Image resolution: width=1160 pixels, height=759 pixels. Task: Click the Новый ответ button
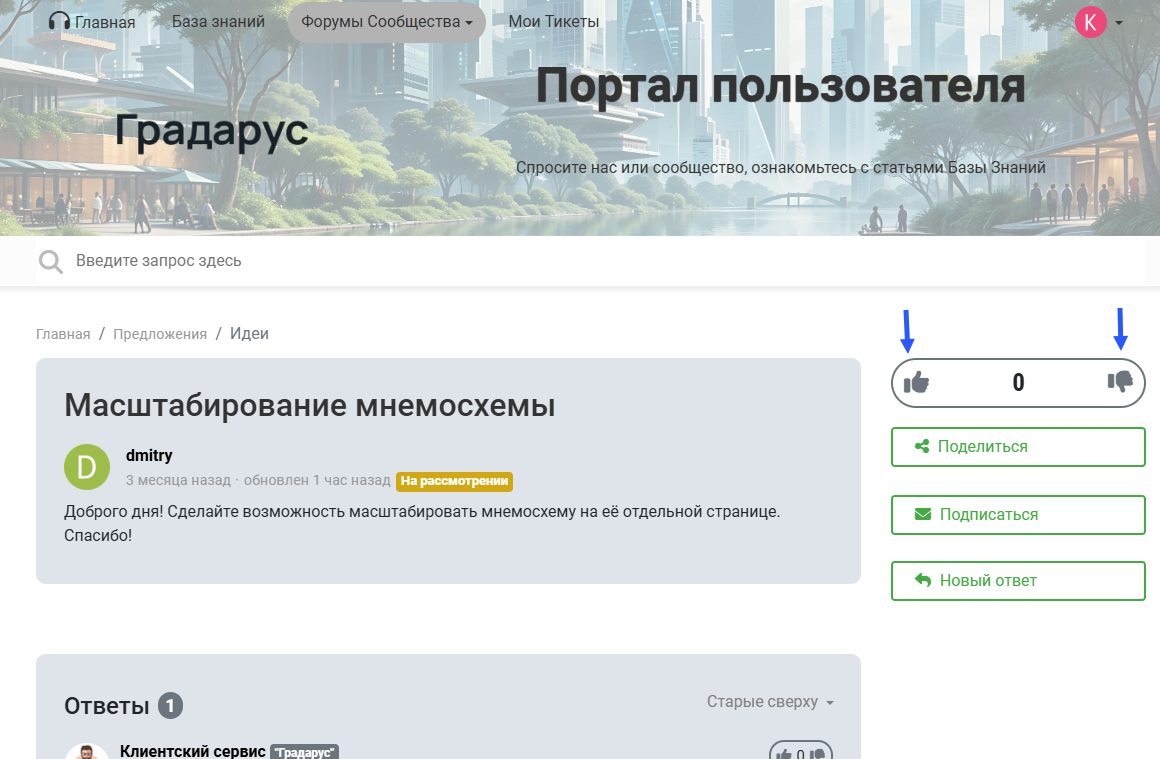click(x=1017, y=580)
